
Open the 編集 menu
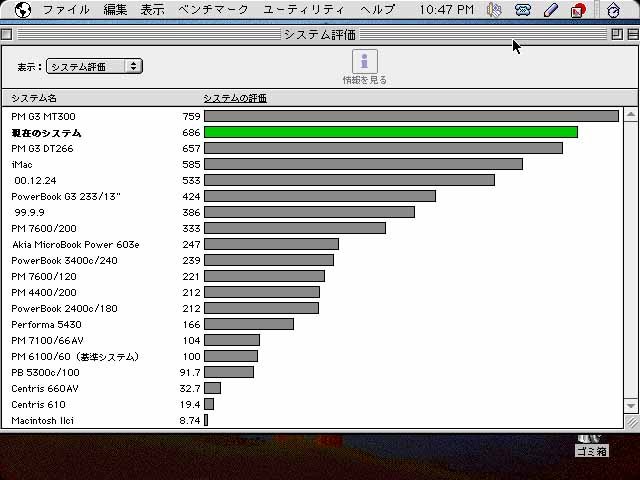coord(115,9)
